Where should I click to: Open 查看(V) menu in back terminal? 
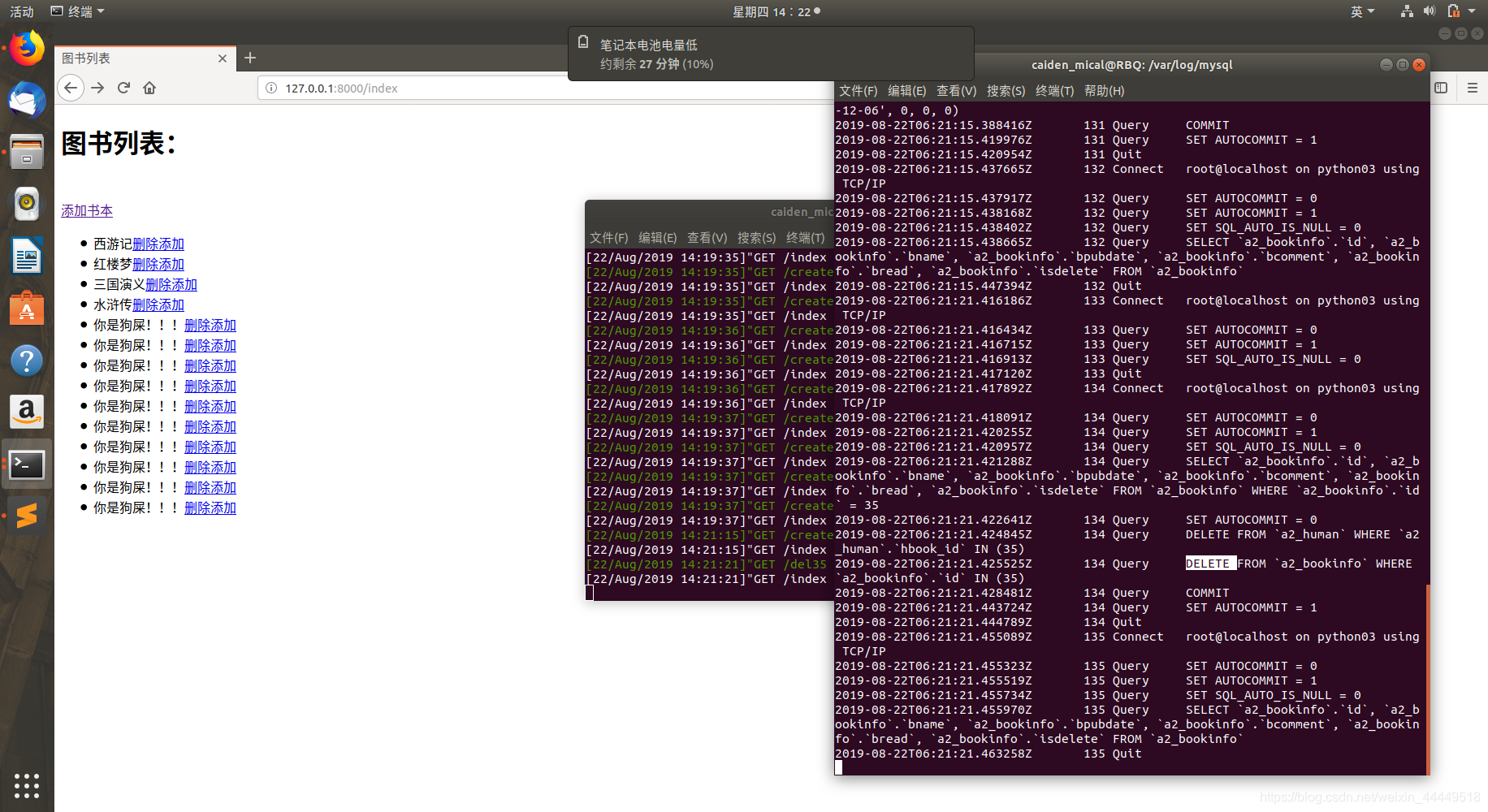[x=707, y=238]
